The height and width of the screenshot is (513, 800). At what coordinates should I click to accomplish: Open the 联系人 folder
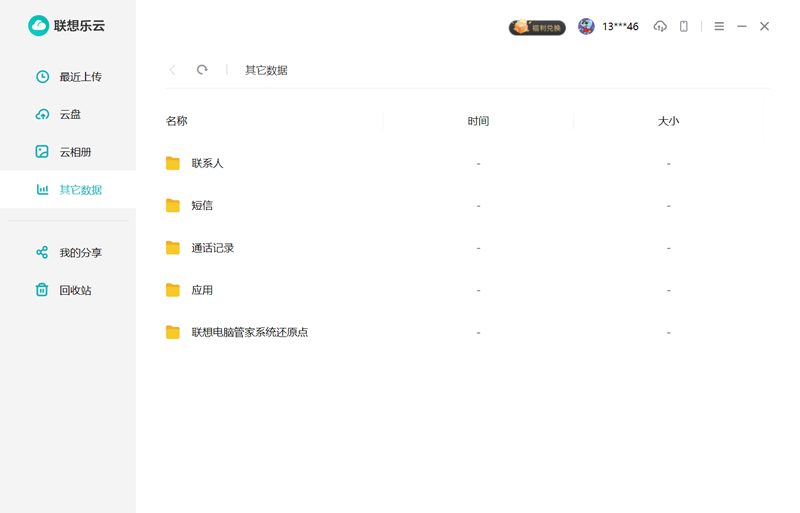click(x=207, y=163)
